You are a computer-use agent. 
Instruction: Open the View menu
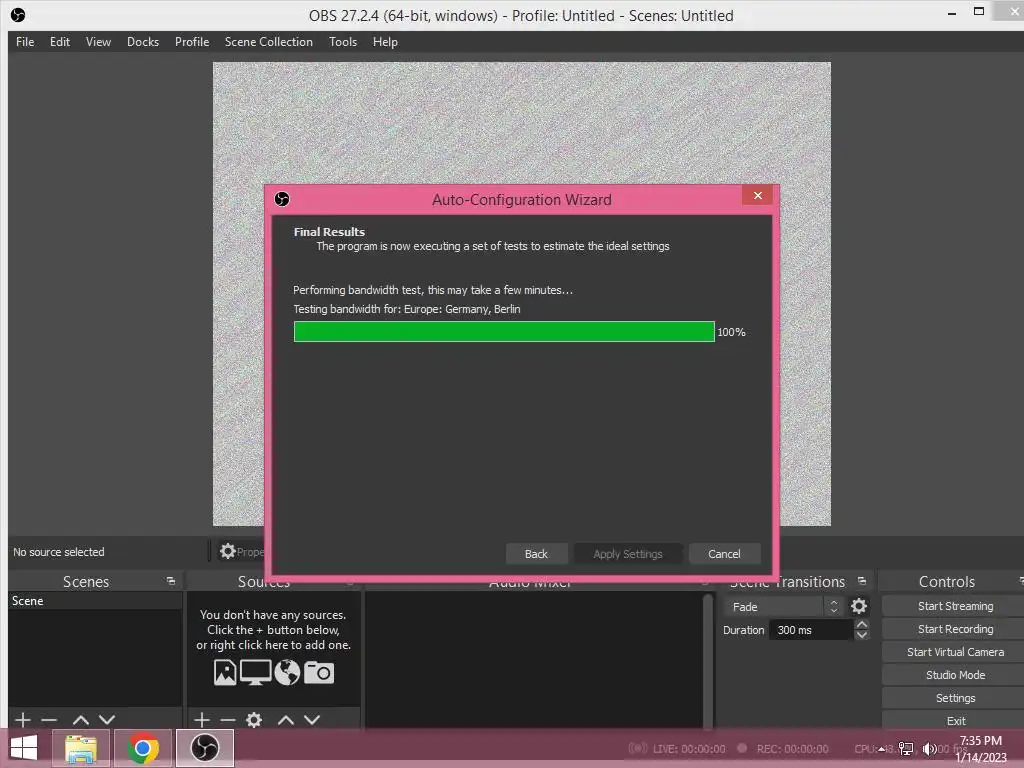[x=98, y=42]
